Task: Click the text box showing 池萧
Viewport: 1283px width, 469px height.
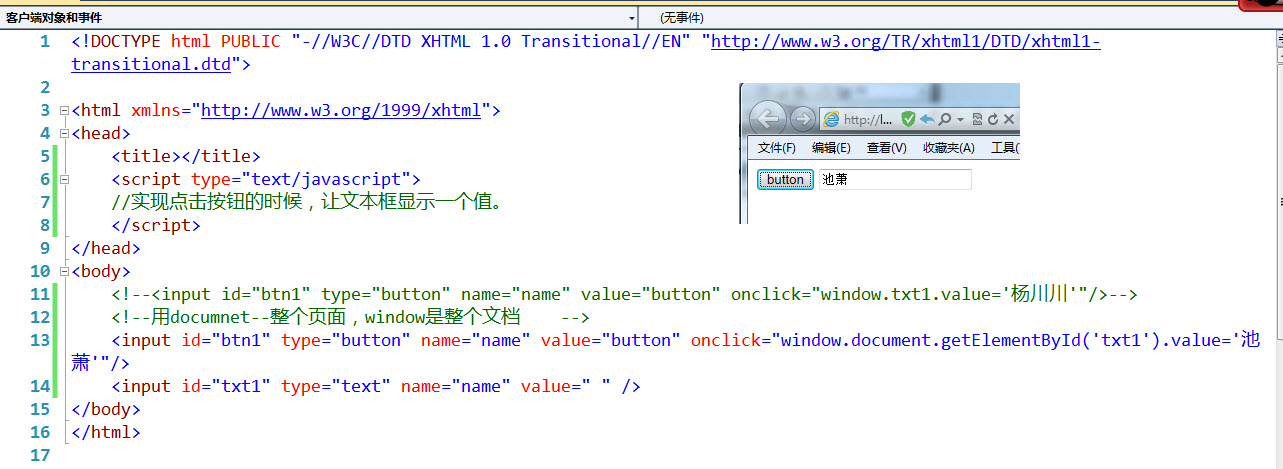Action: (x=895, y=179)
